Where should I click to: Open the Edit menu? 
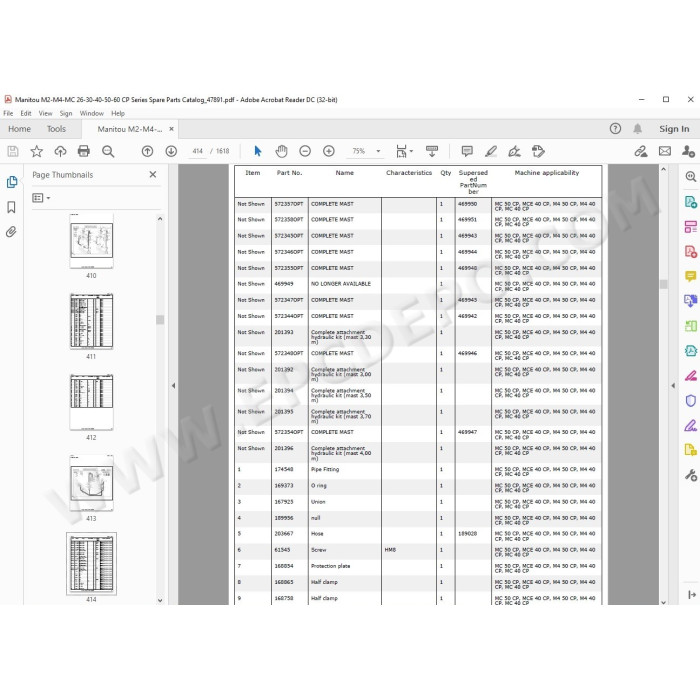(x=26, y=113)
